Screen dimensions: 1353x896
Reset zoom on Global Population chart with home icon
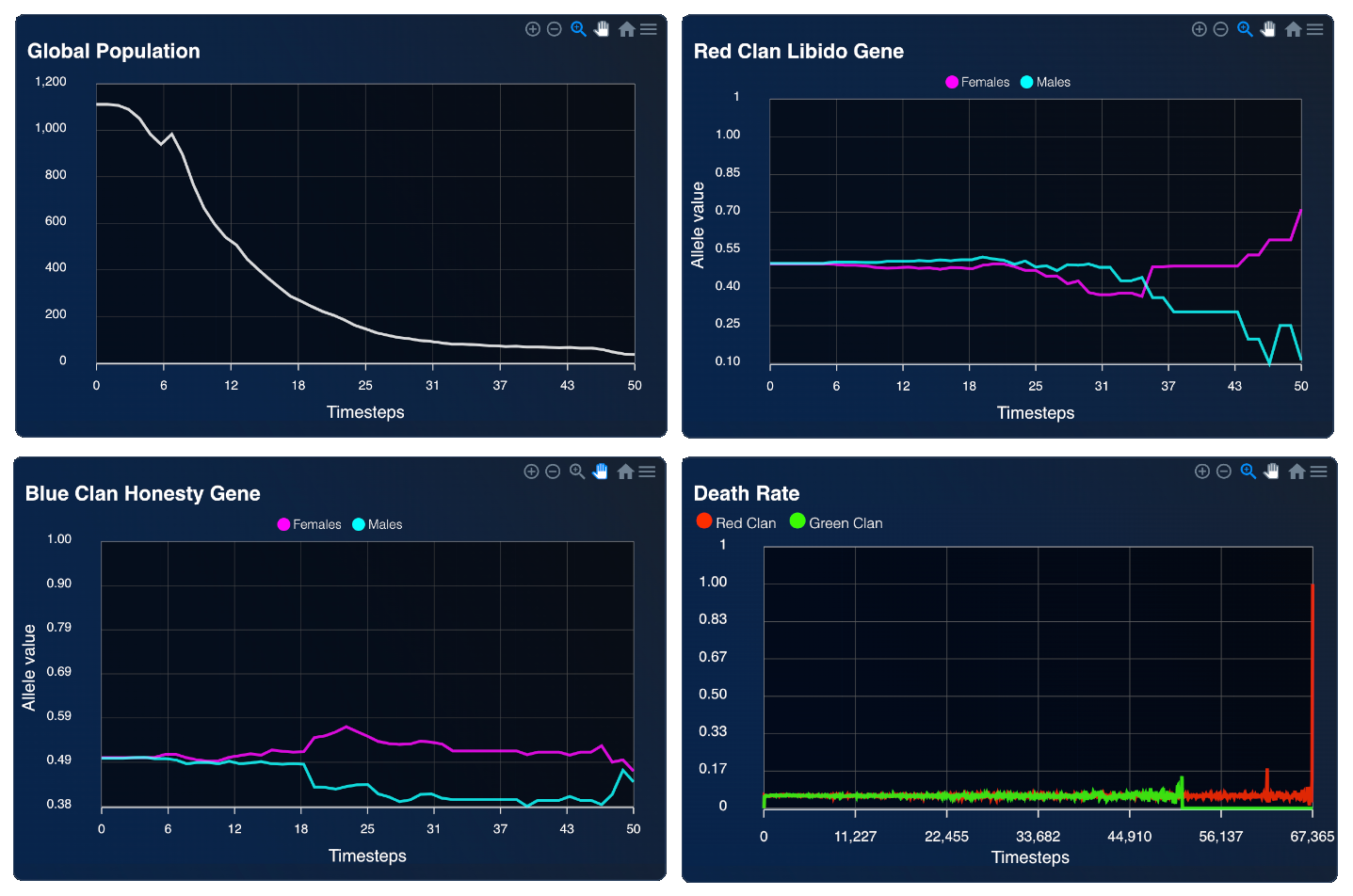click(627, 29)
